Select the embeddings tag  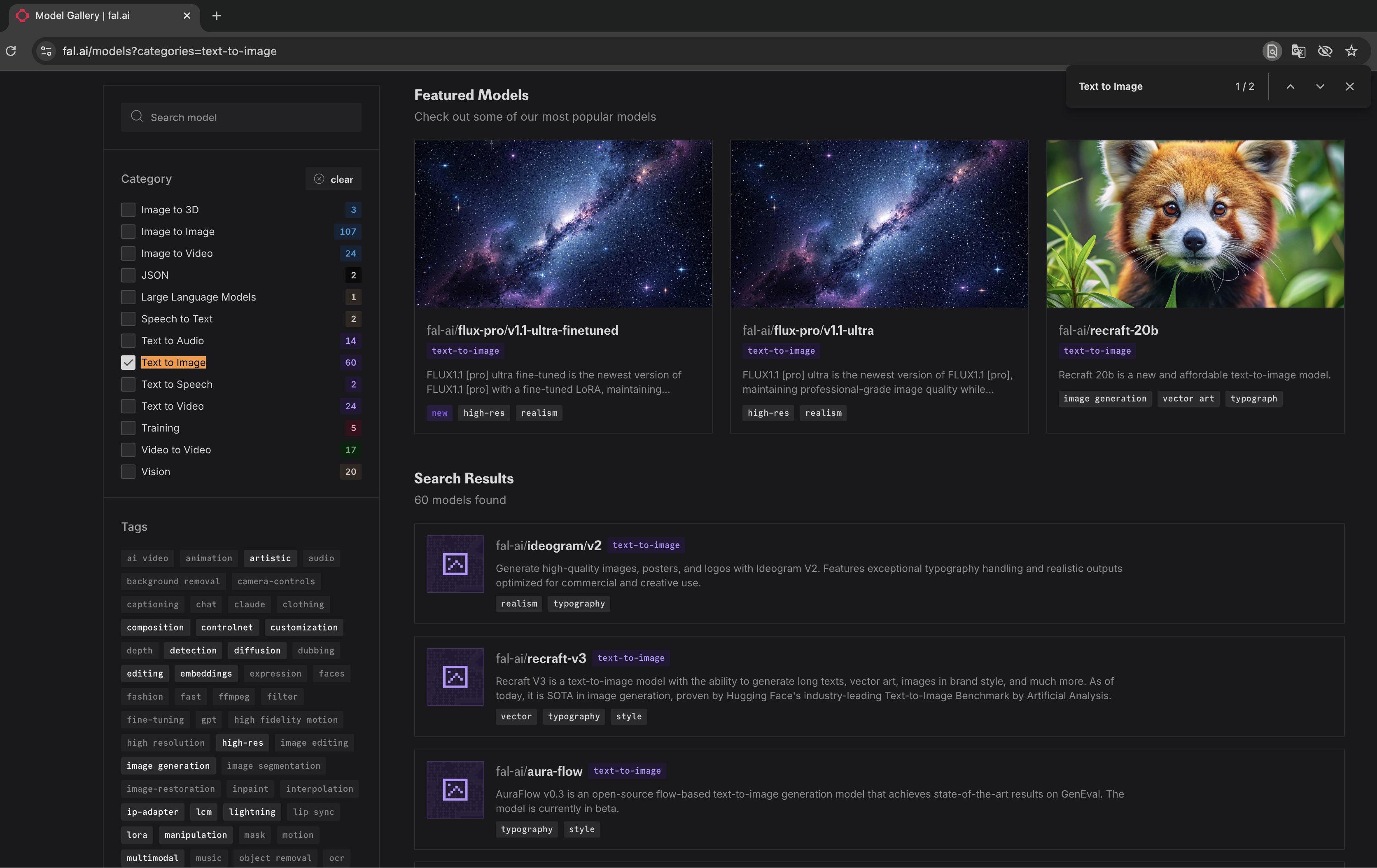(x=206, y=674)
